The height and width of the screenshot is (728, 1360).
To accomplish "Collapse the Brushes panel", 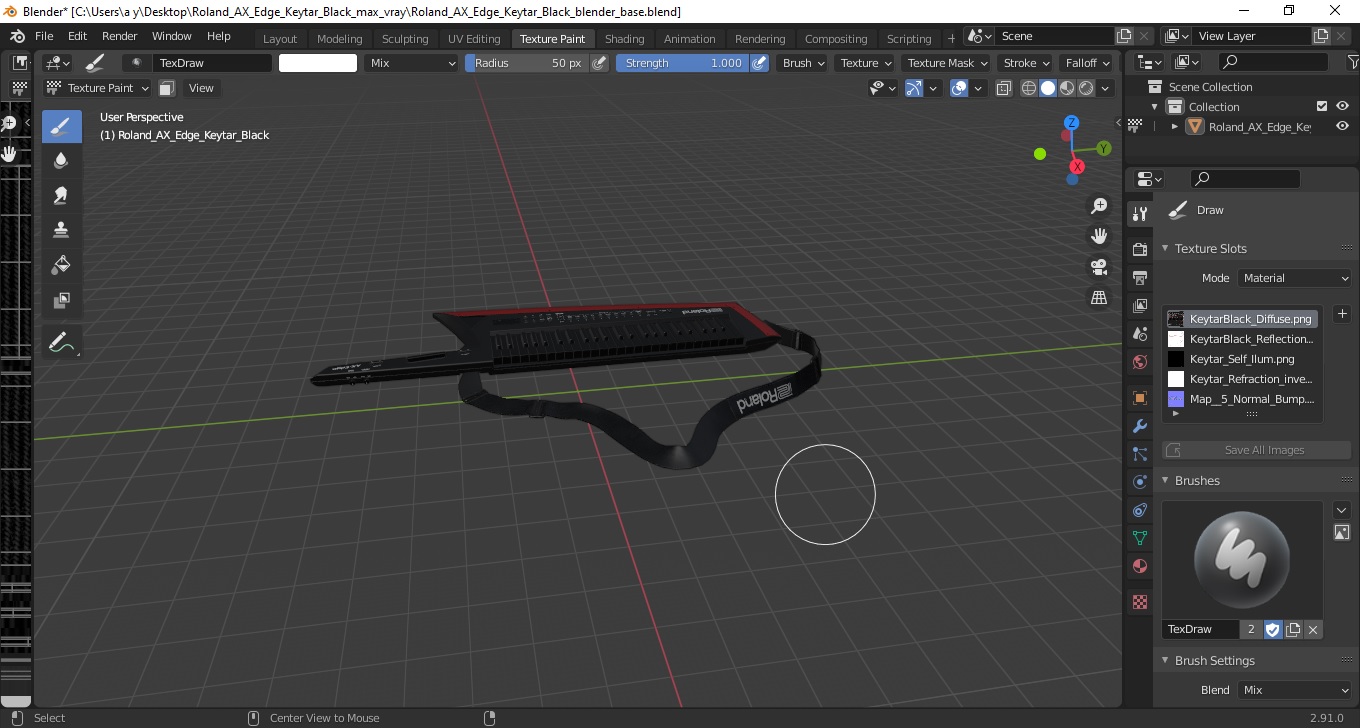I will tap(1165, 481).
